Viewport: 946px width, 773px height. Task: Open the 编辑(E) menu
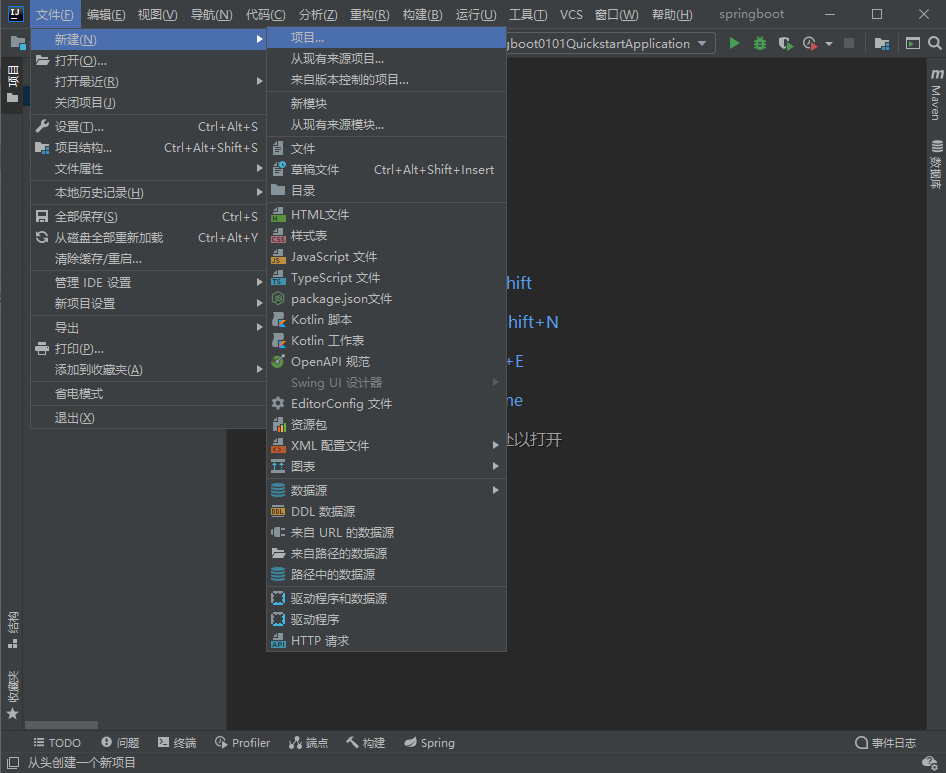point(106,14)
